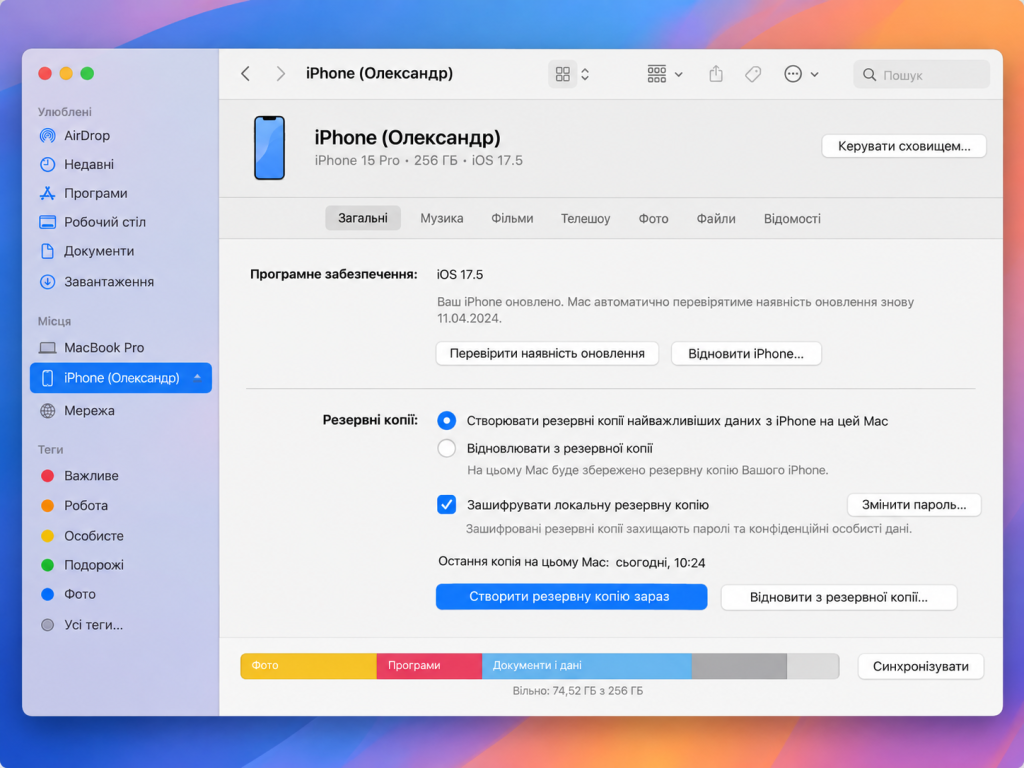Click the Синхронізувати button

(x=920, y=667)
